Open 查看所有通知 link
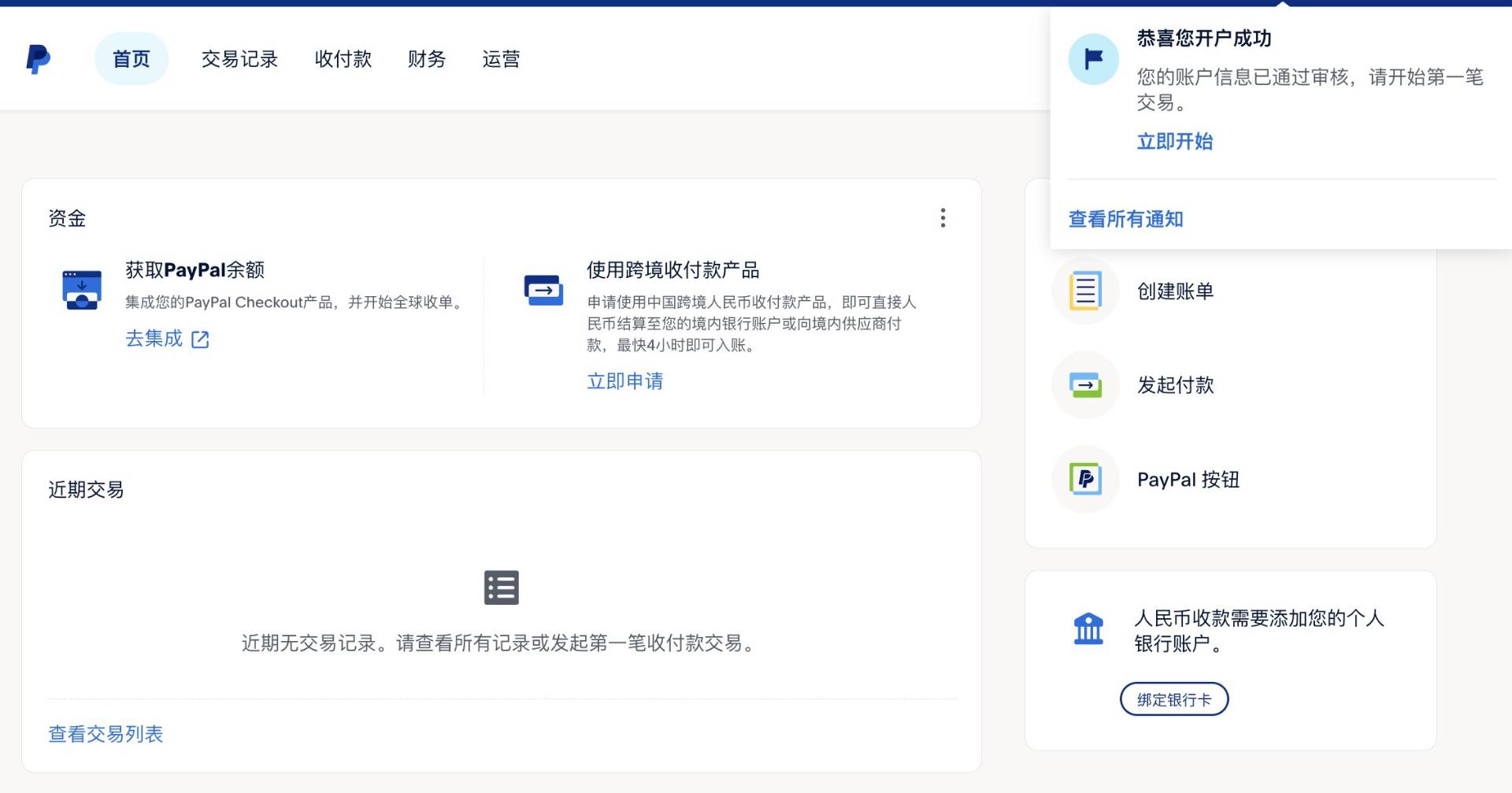The width and height of the screenshot is (1512, 793). point(1125,219)
